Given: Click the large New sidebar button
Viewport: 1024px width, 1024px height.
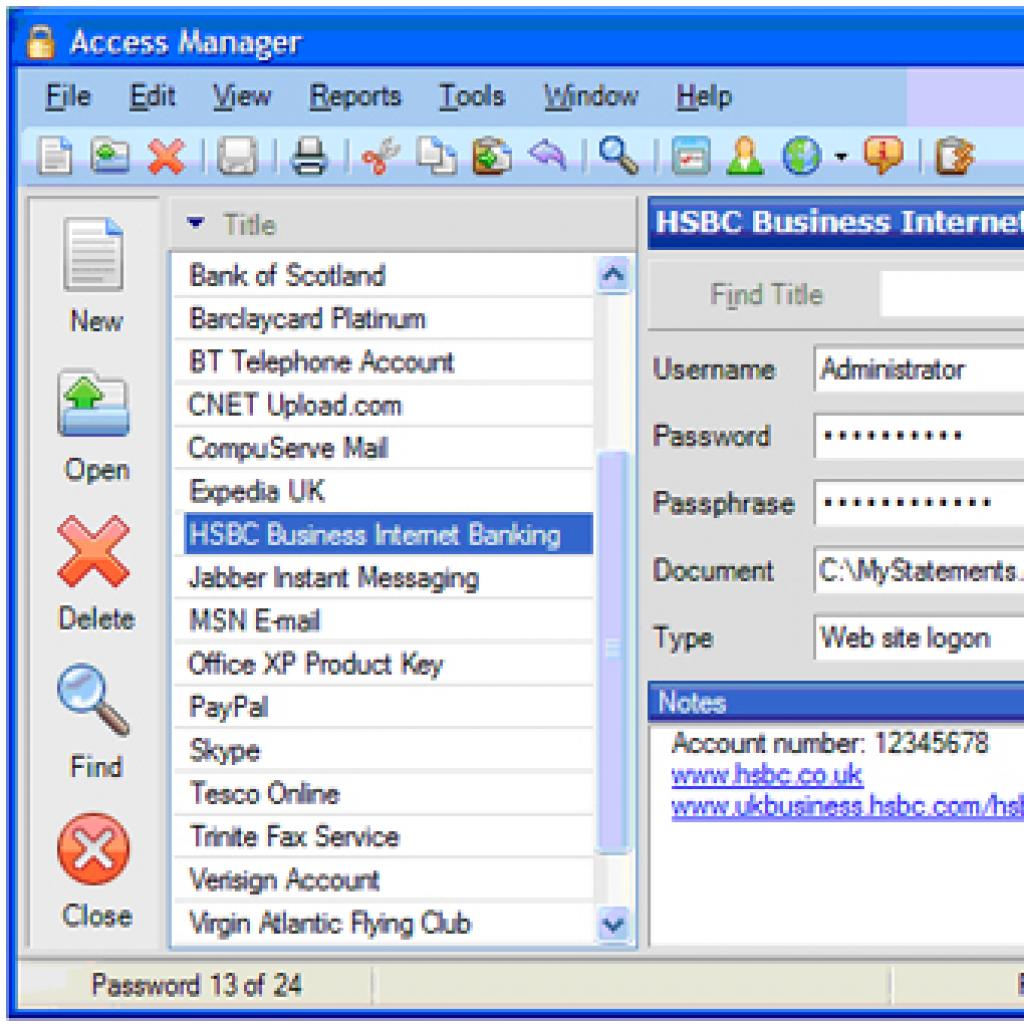Looking at the screenshot, I should coord(95,275).
